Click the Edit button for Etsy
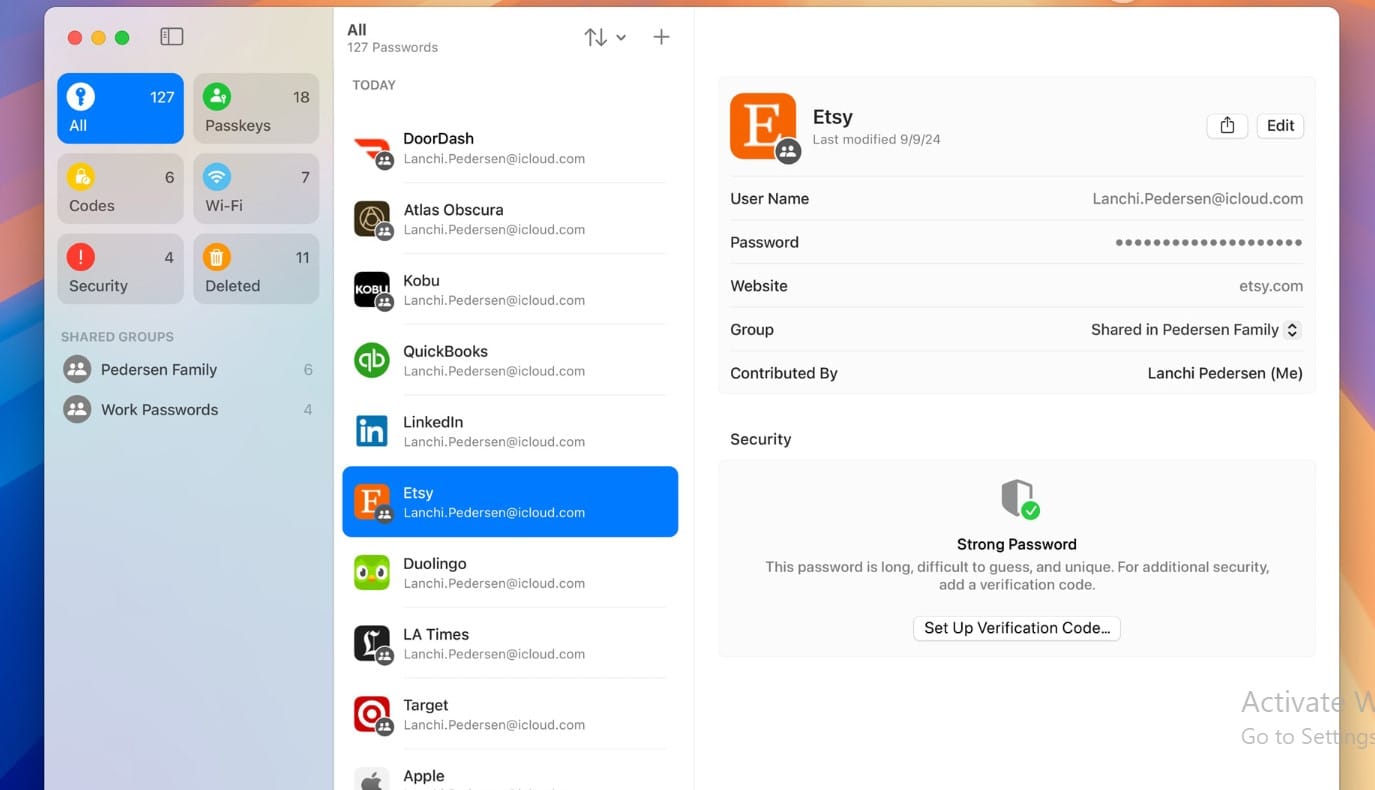 pyautogui.click(x=1280, y=125)
